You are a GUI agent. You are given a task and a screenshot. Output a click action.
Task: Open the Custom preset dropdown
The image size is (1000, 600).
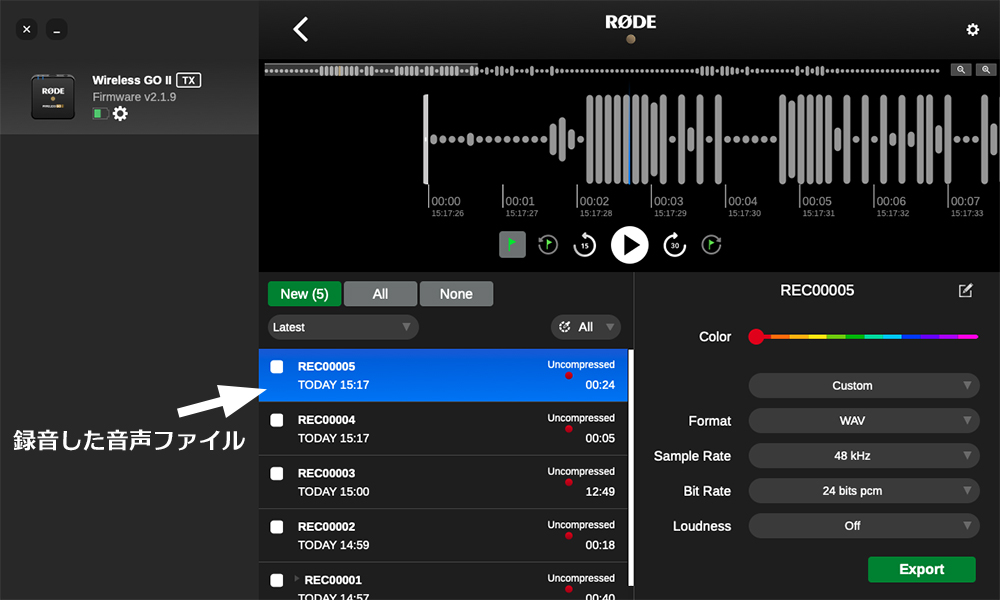point(864,386)
